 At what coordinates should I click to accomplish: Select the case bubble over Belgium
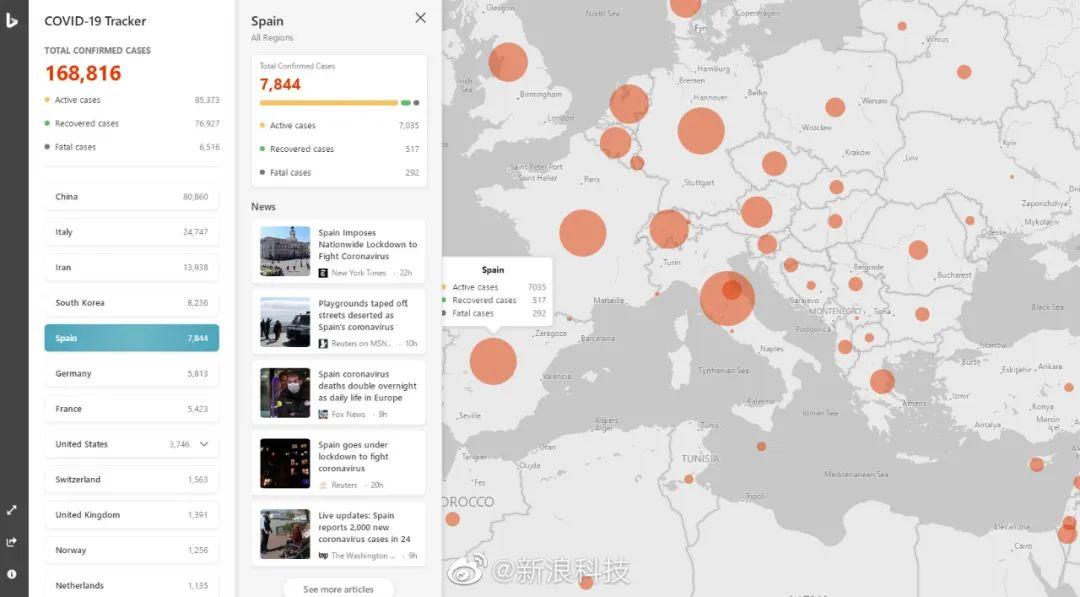tap(615, 143)
